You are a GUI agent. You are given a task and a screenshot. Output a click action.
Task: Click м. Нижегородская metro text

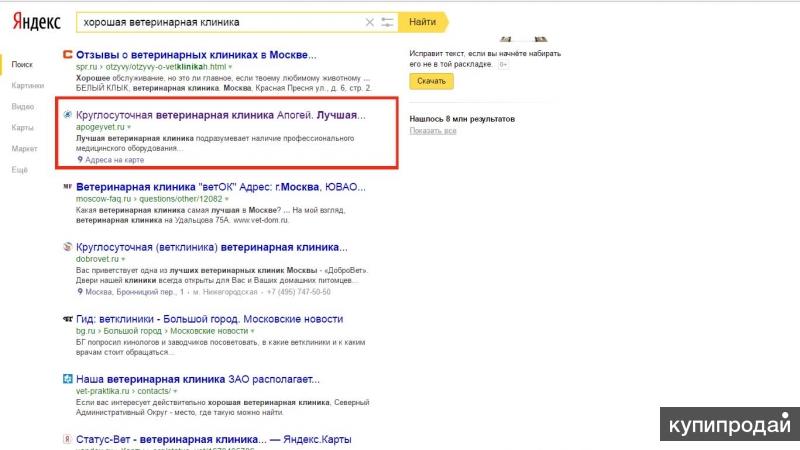[x=225, y=292]
